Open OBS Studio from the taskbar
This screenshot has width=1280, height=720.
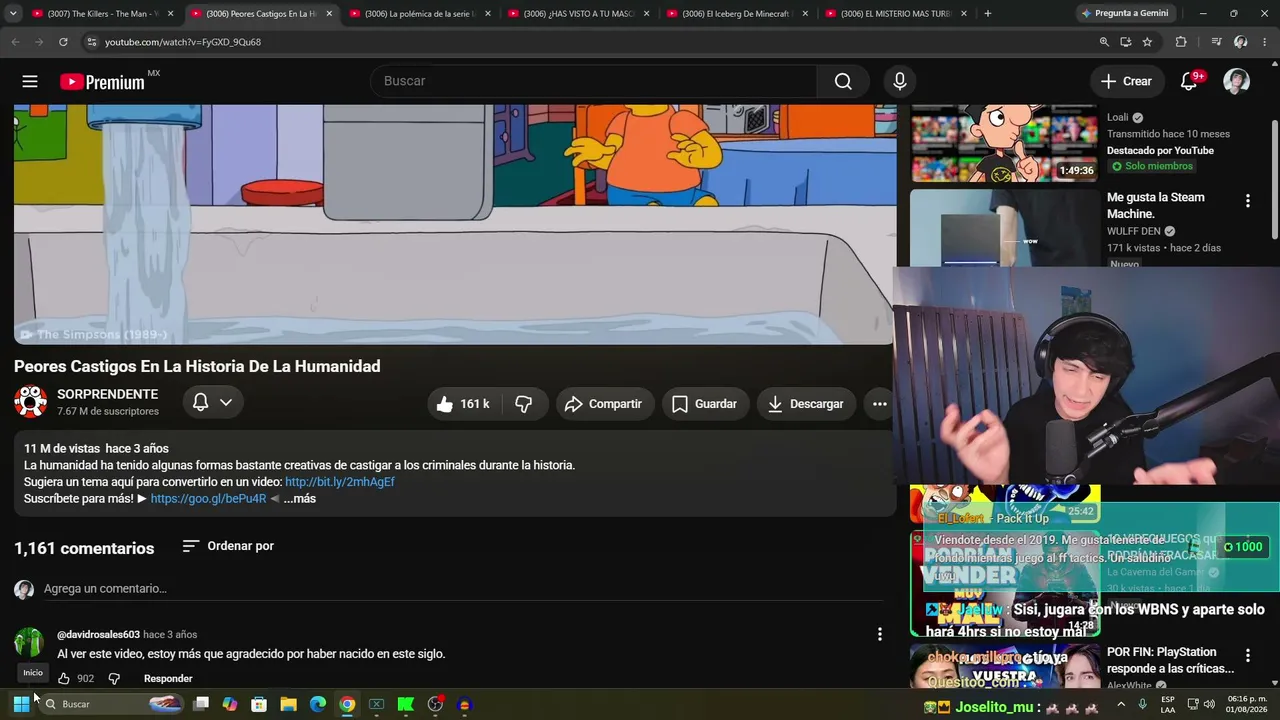coord(435,704)
